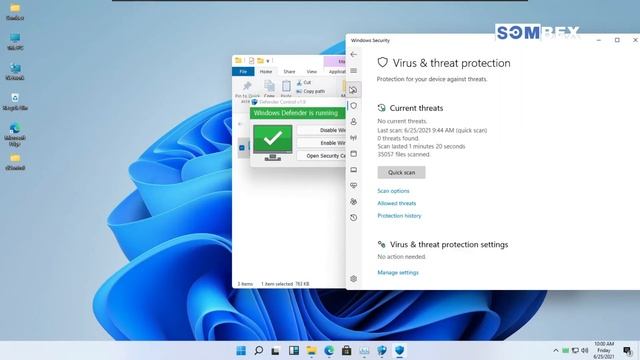Switch to View tab in File Explorer
This screenshot has width=640, height=360.
[311, 71]
